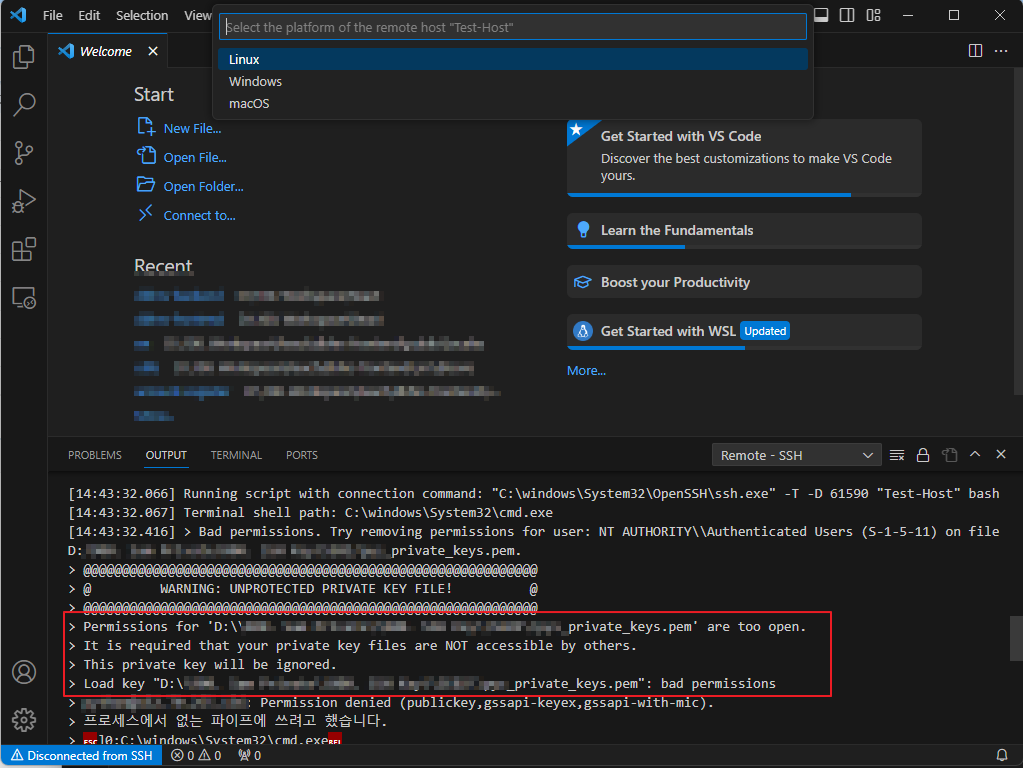Open the Extensions view

[x=24, y=249]
